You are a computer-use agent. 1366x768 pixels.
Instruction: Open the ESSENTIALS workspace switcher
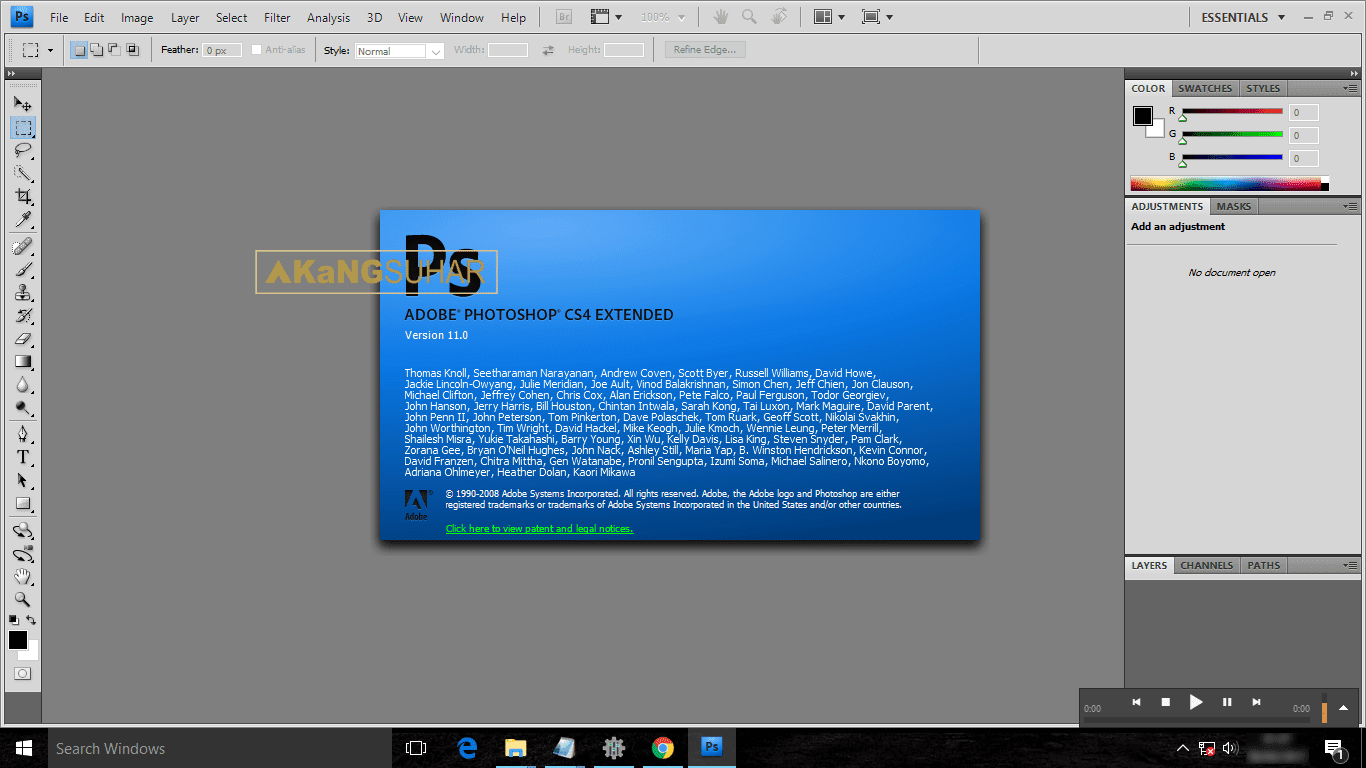pos(1242,17)
